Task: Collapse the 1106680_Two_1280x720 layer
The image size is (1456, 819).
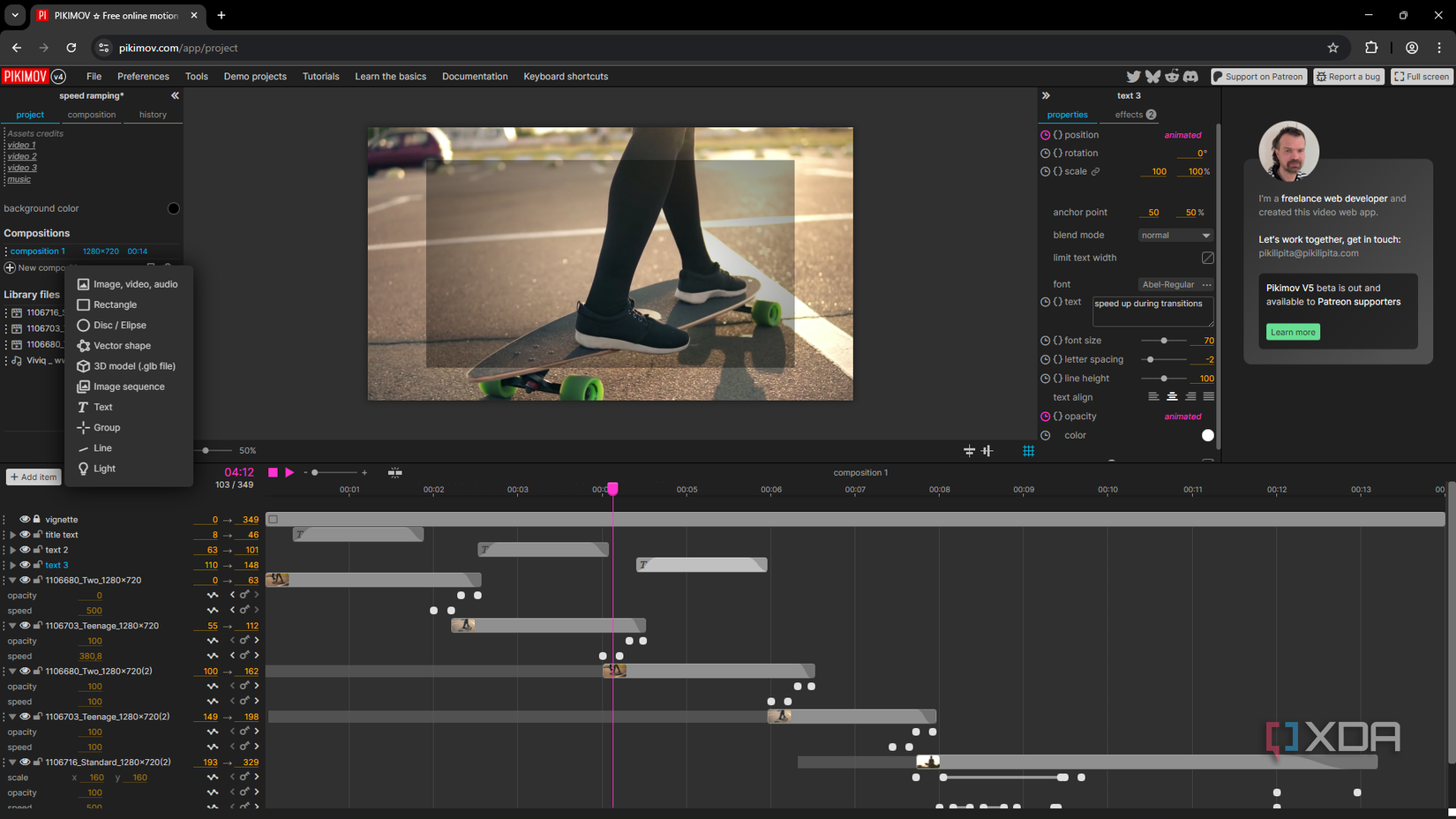Action: click(11, 580)
